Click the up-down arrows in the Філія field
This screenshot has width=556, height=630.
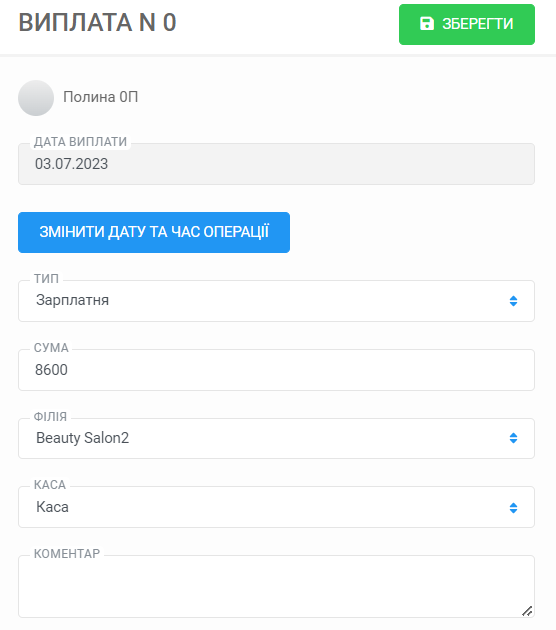pos(513,438)
